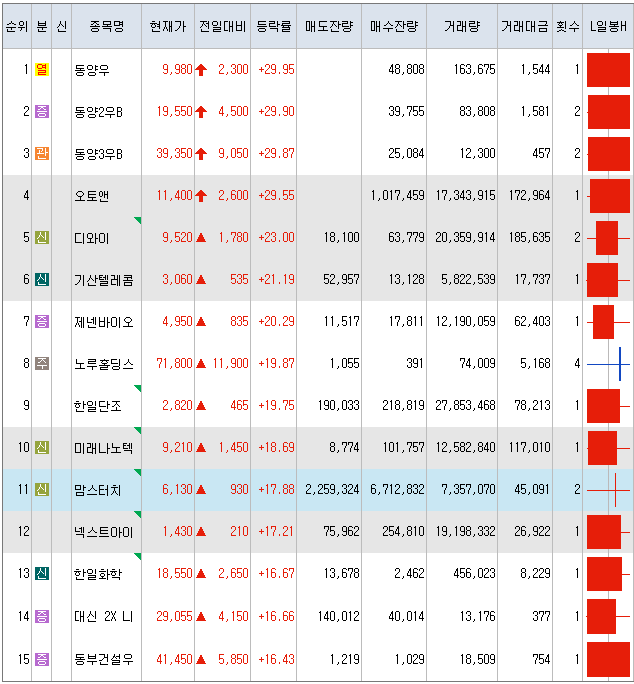634x684 pixels.
Task: Select stock name 동양우
Action: pyautogui.click(x=92, y=70)
